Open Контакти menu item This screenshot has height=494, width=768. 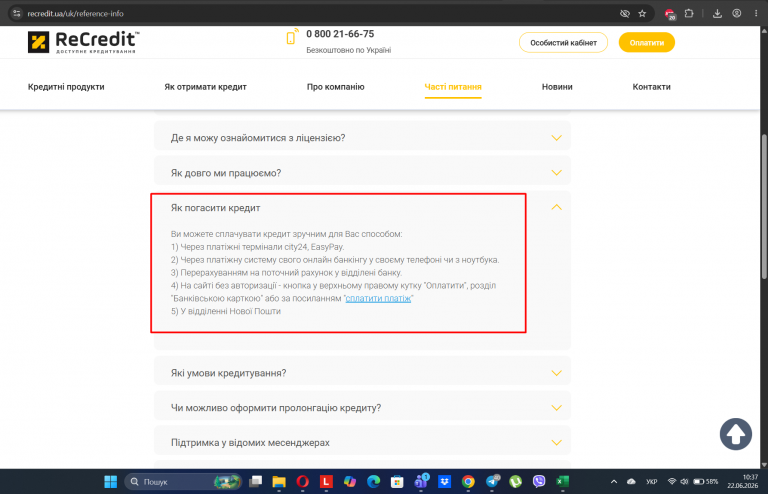tap(651, 87)
